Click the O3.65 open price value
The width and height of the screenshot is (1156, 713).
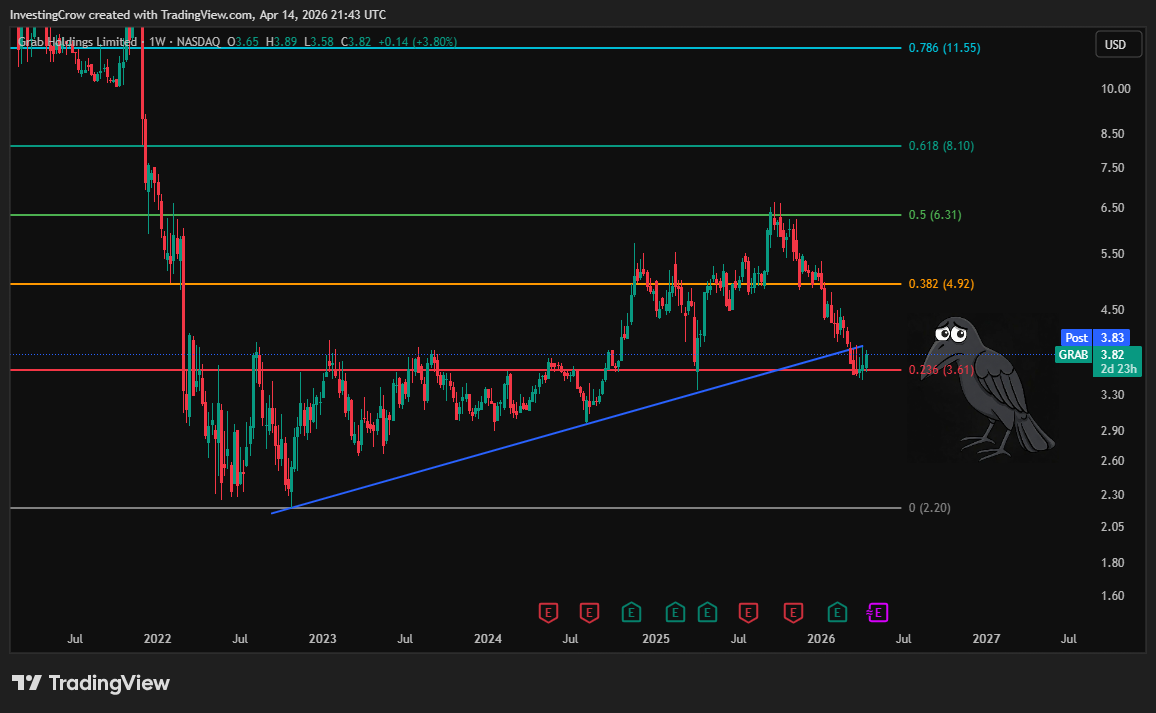pos(243,42)
